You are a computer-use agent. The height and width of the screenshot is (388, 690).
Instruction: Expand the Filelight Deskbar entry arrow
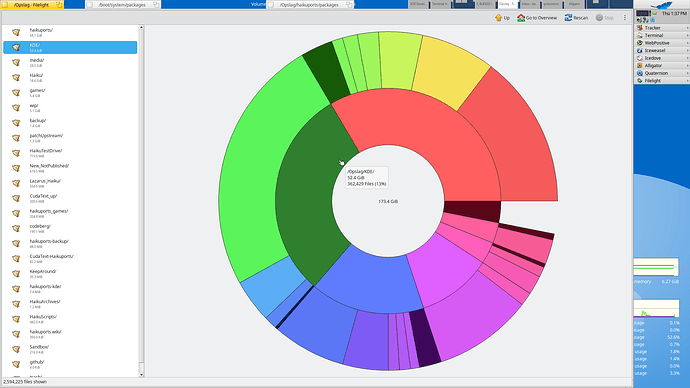(x=687, y=81)
